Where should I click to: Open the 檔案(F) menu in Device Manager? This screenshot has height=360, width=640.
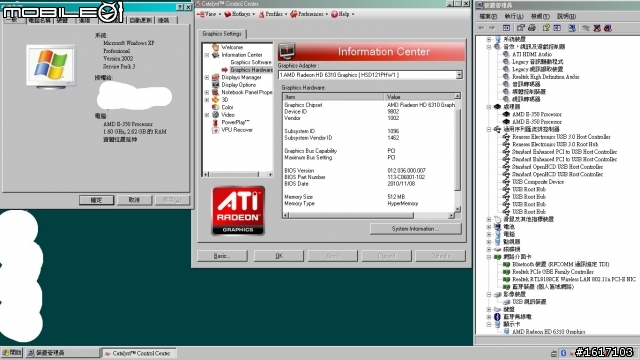coord(488,16)
